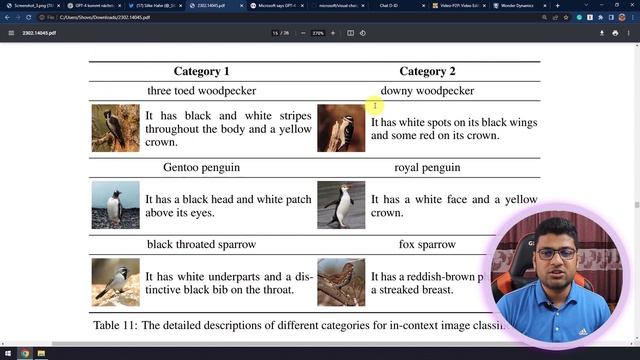Click the 'Gentoo penguin' label
The height and width of the screenshot is (360, 640).
pyautogui.click(x=202, y=167)
